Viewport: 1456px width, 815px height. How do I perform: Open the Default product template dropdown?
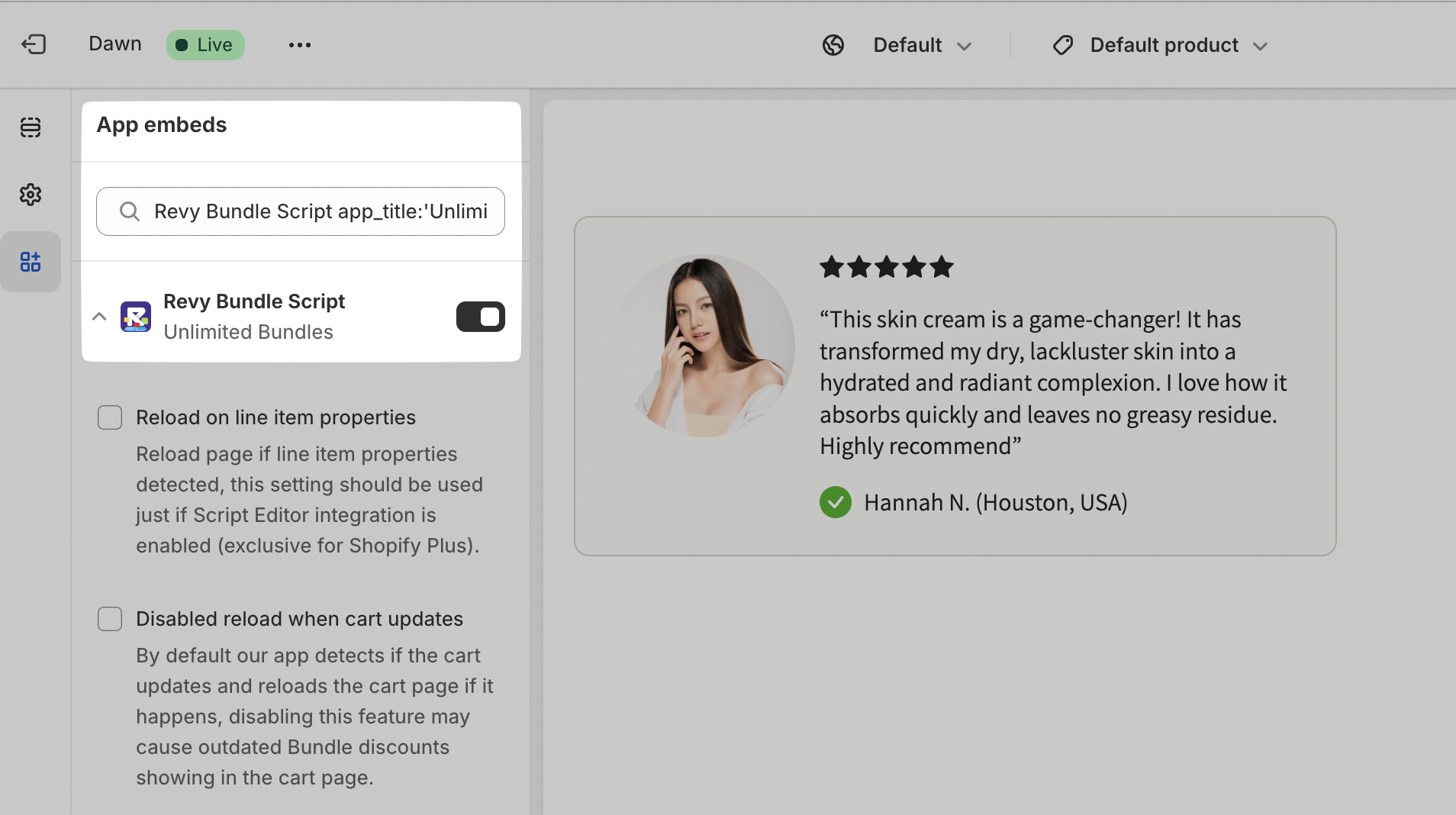coord(1178,45)
